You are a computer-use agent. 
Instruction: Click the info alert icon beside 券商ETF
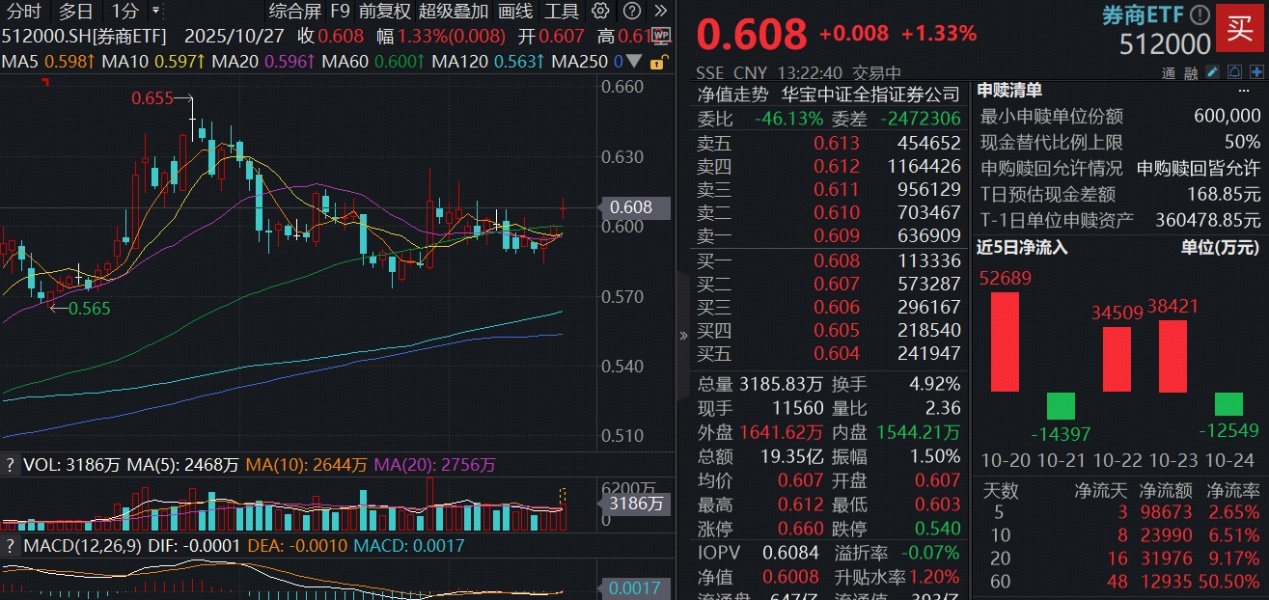pos(1200,14)
